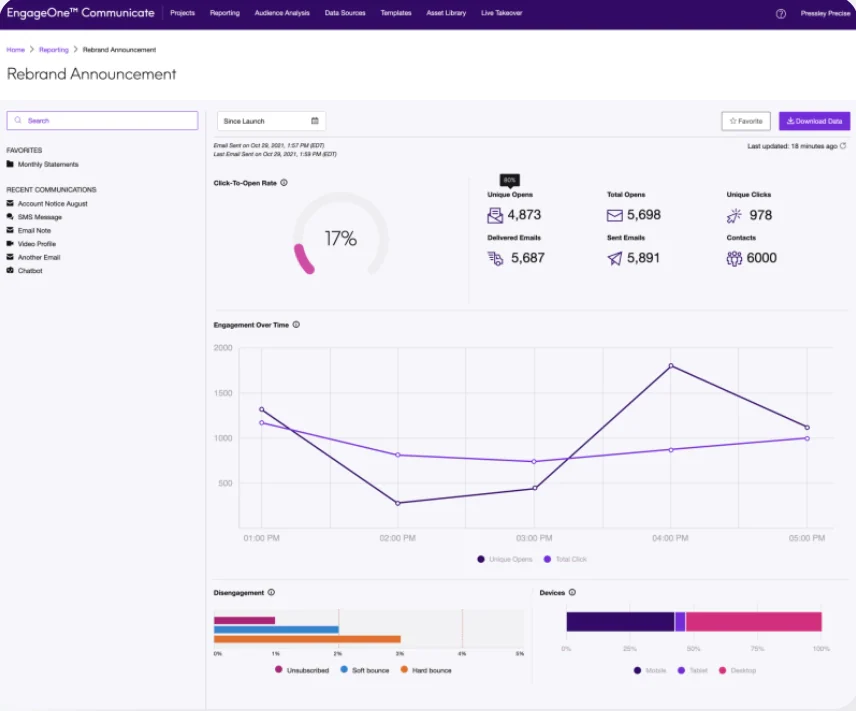Click the Another Email envelope icon
Screen dimensions: 856x711
click(10, 257)
